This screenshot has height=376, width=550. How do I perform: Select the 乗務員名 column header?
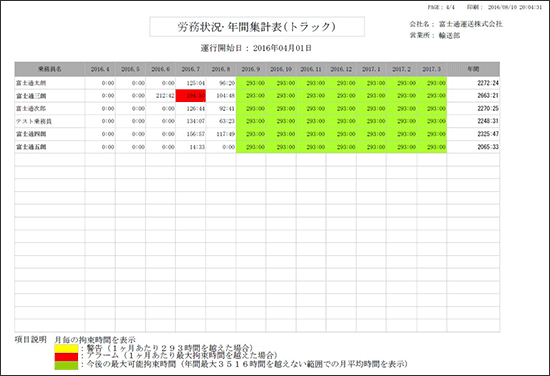(49, 69)
